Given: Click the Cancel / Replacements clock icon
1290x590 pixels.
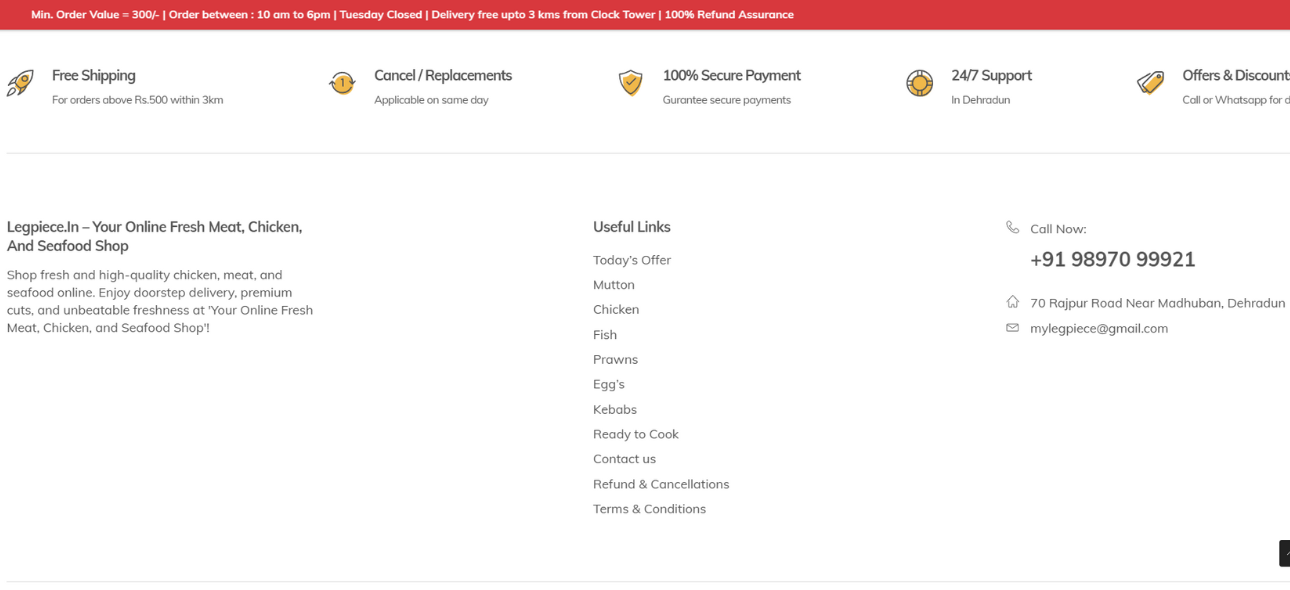Looking at the screenshot, I should [342, 84].
